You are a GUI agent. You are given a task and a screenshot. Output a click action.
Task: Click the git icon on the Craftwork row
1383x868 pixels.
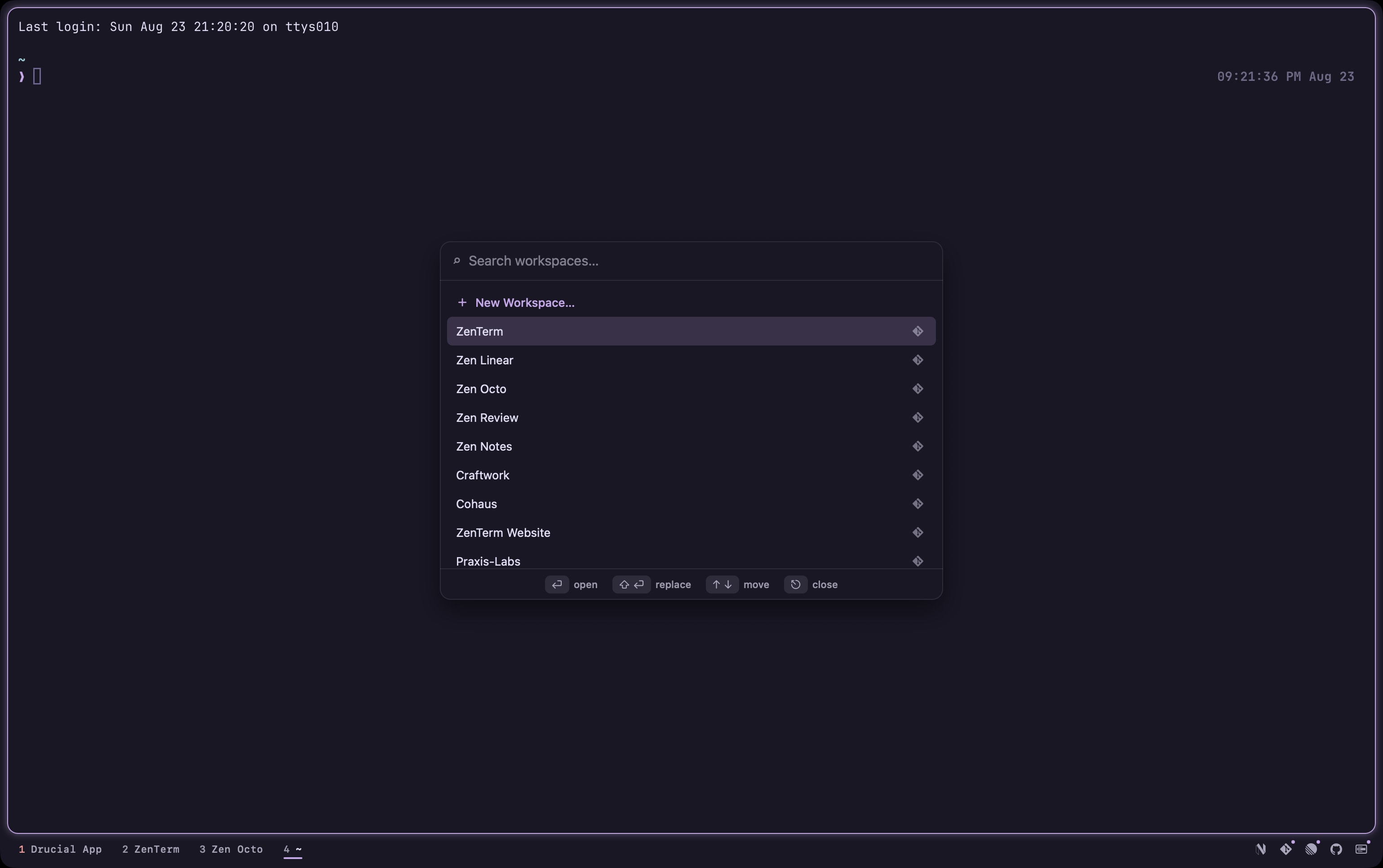918,475
